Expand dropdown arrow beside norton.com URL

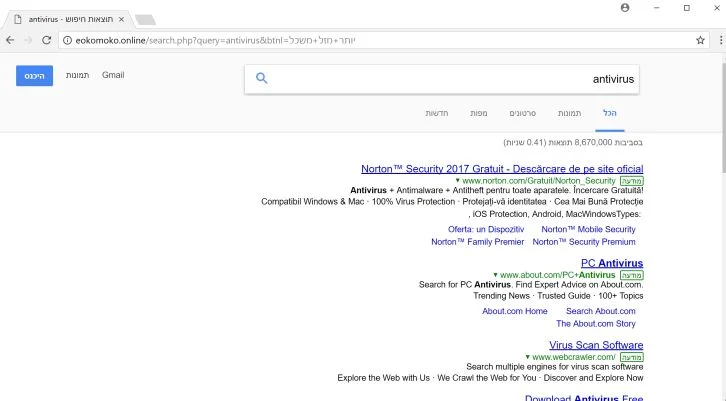(457, 181)
